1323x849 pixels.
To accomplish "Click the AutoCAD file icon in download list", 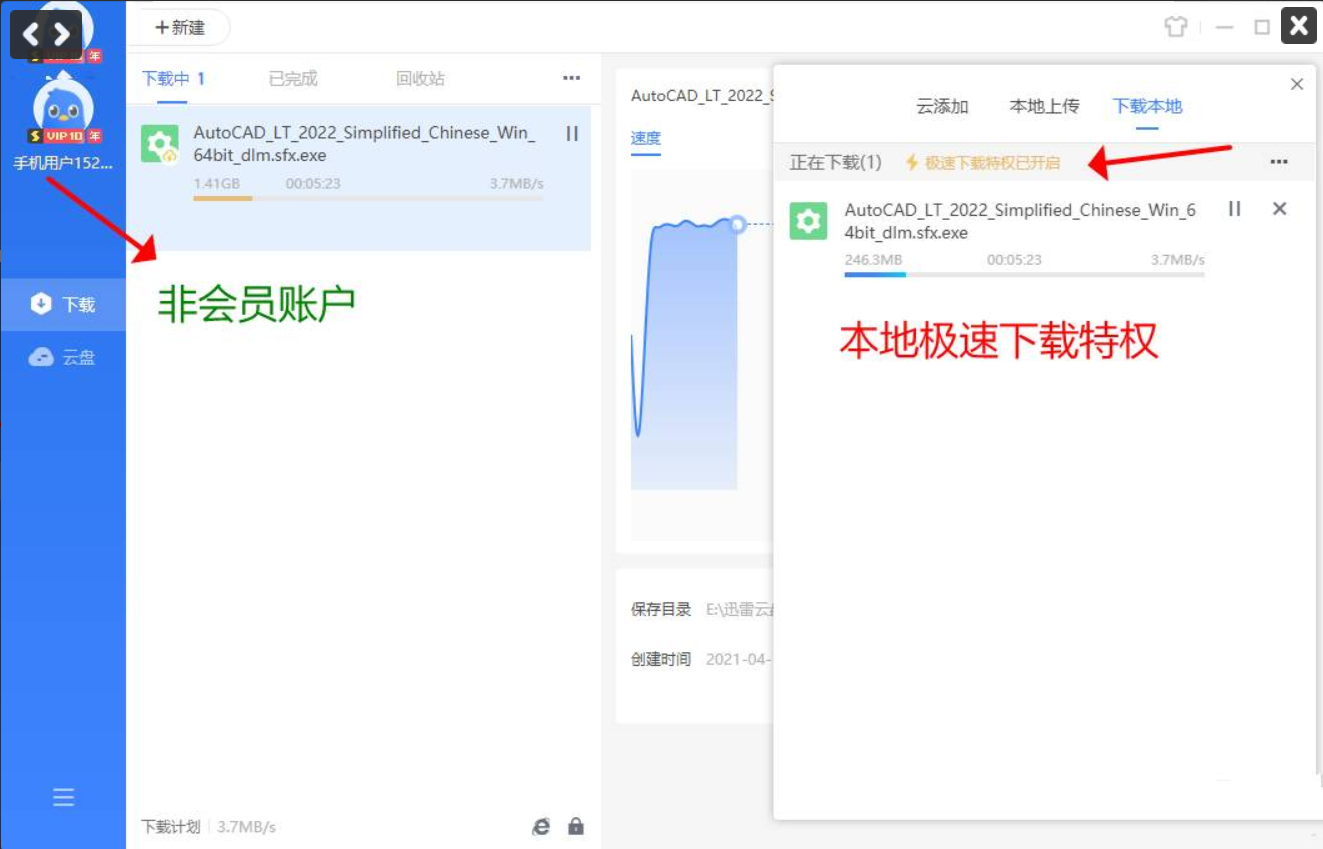I will [x=160, y=144].
